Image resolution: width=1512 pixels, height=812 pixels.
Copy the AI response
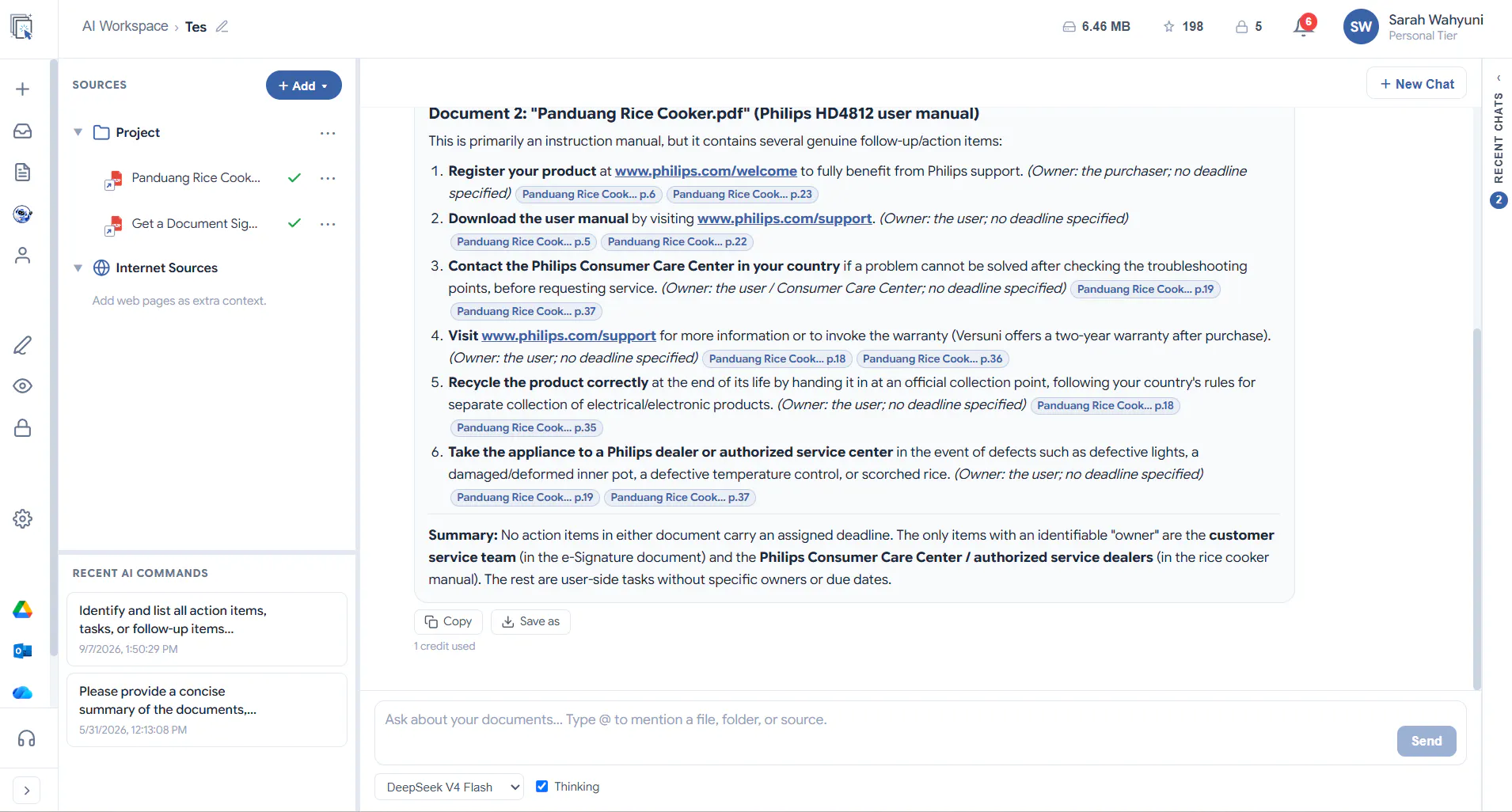pos(448,621)
